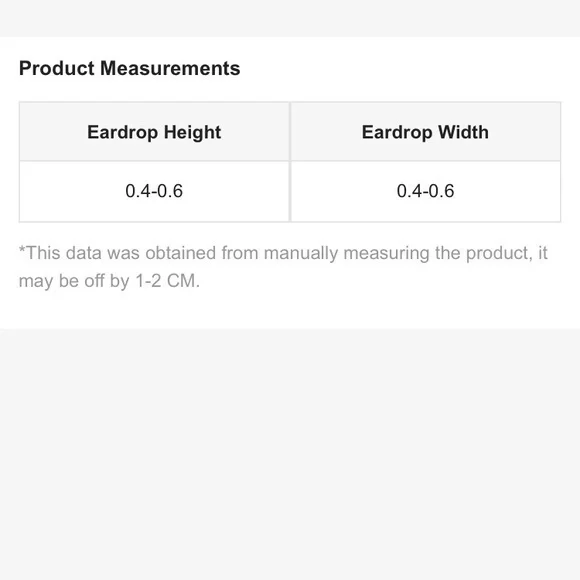Select the Eardrop Height column header

(154, 132)
